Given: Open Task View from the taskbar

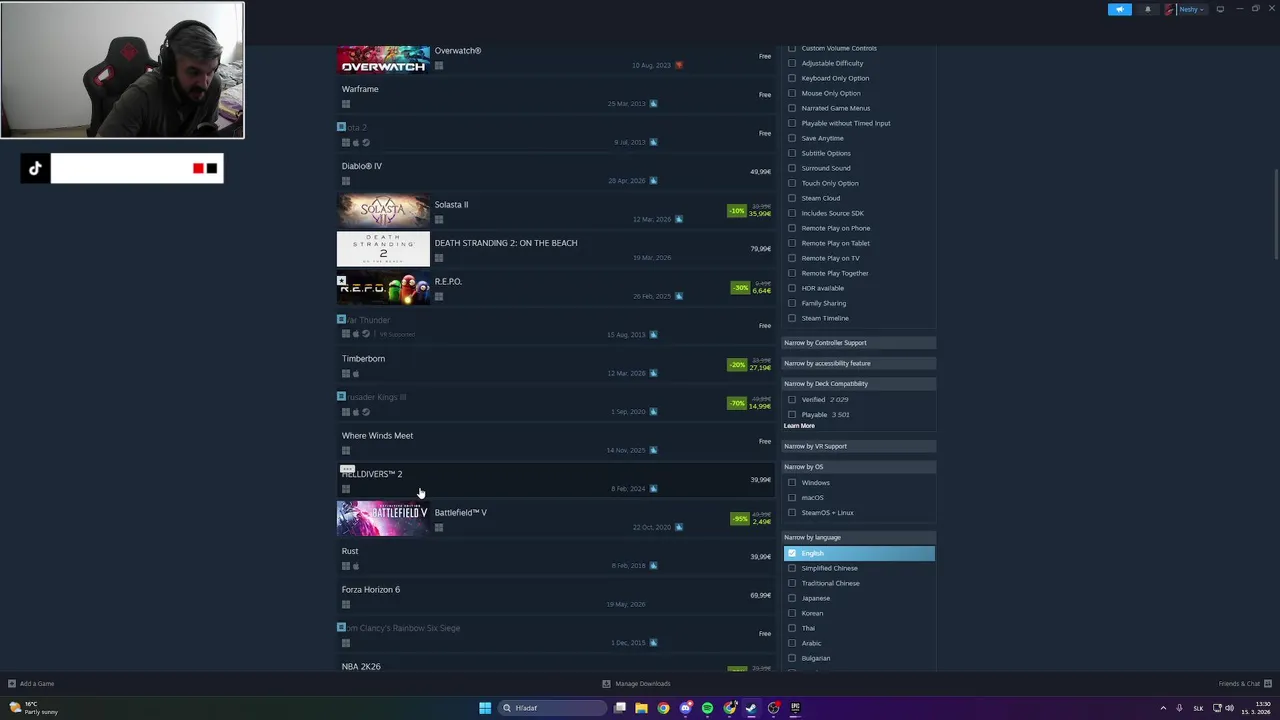Looking at the screenshot, I should [620, 708].
